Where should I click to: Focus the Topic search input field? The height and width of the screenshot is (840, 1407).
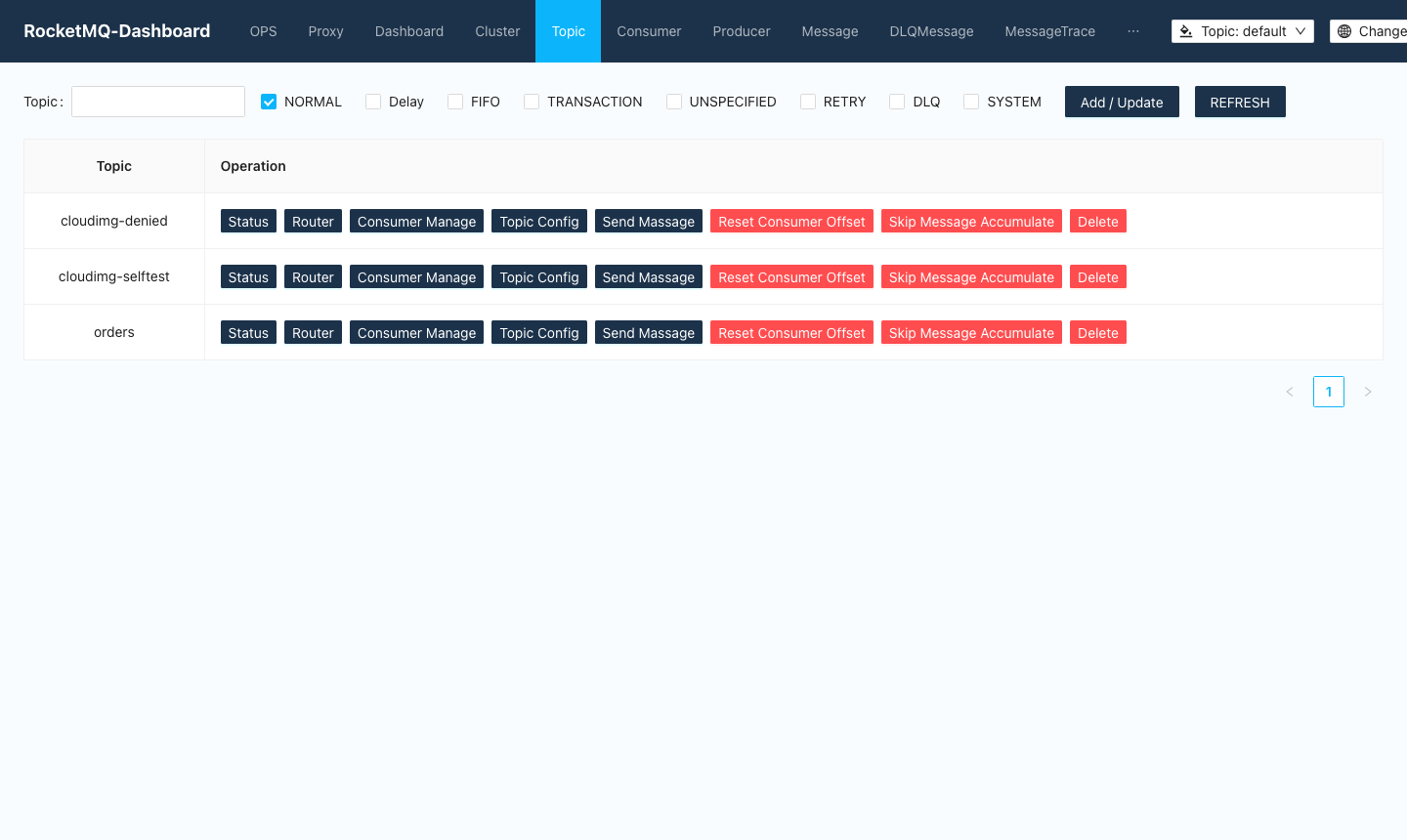pos(158,102)
